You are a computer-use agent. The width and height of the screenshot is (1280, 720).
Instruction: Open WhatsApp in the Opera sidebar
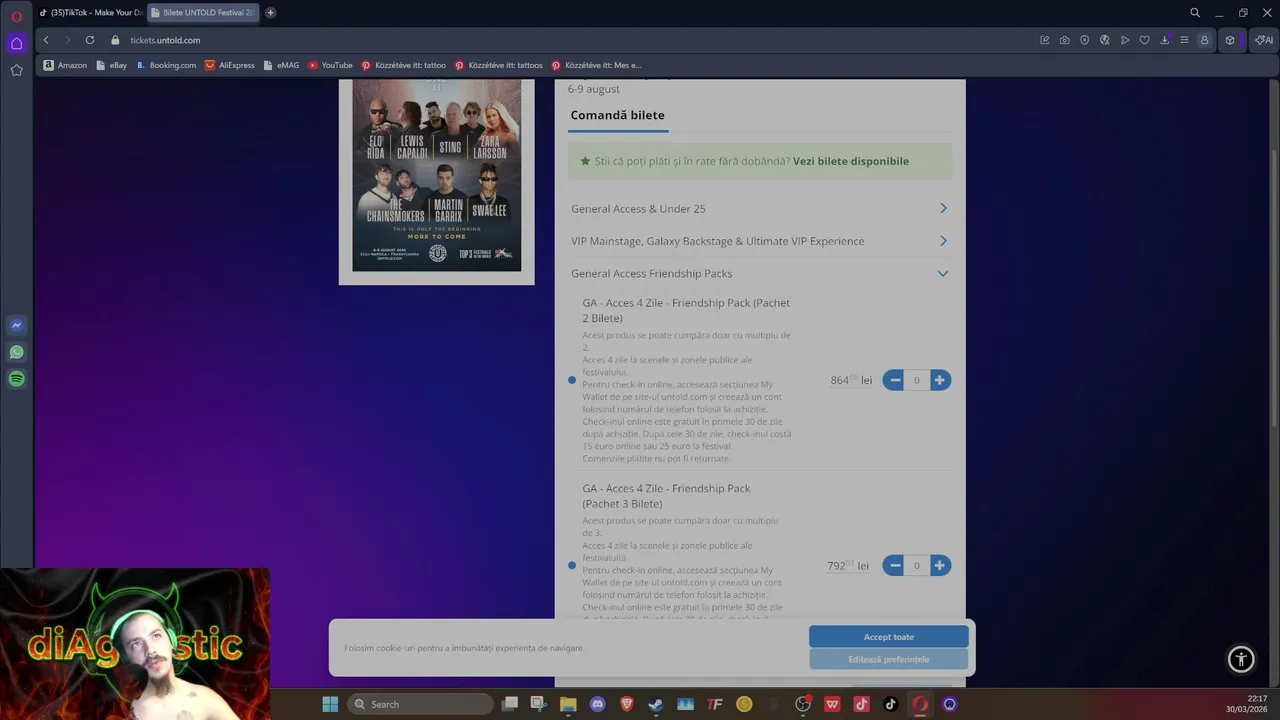pyautogui.click(x=16, y=352)
